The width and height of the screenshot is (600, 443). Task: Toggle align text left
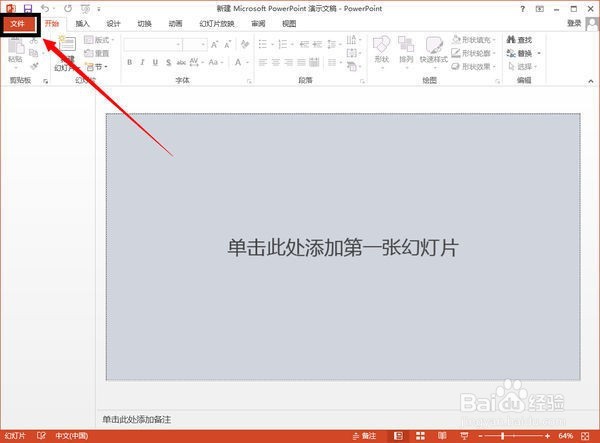pyautogui.click(x=262, y=62)
